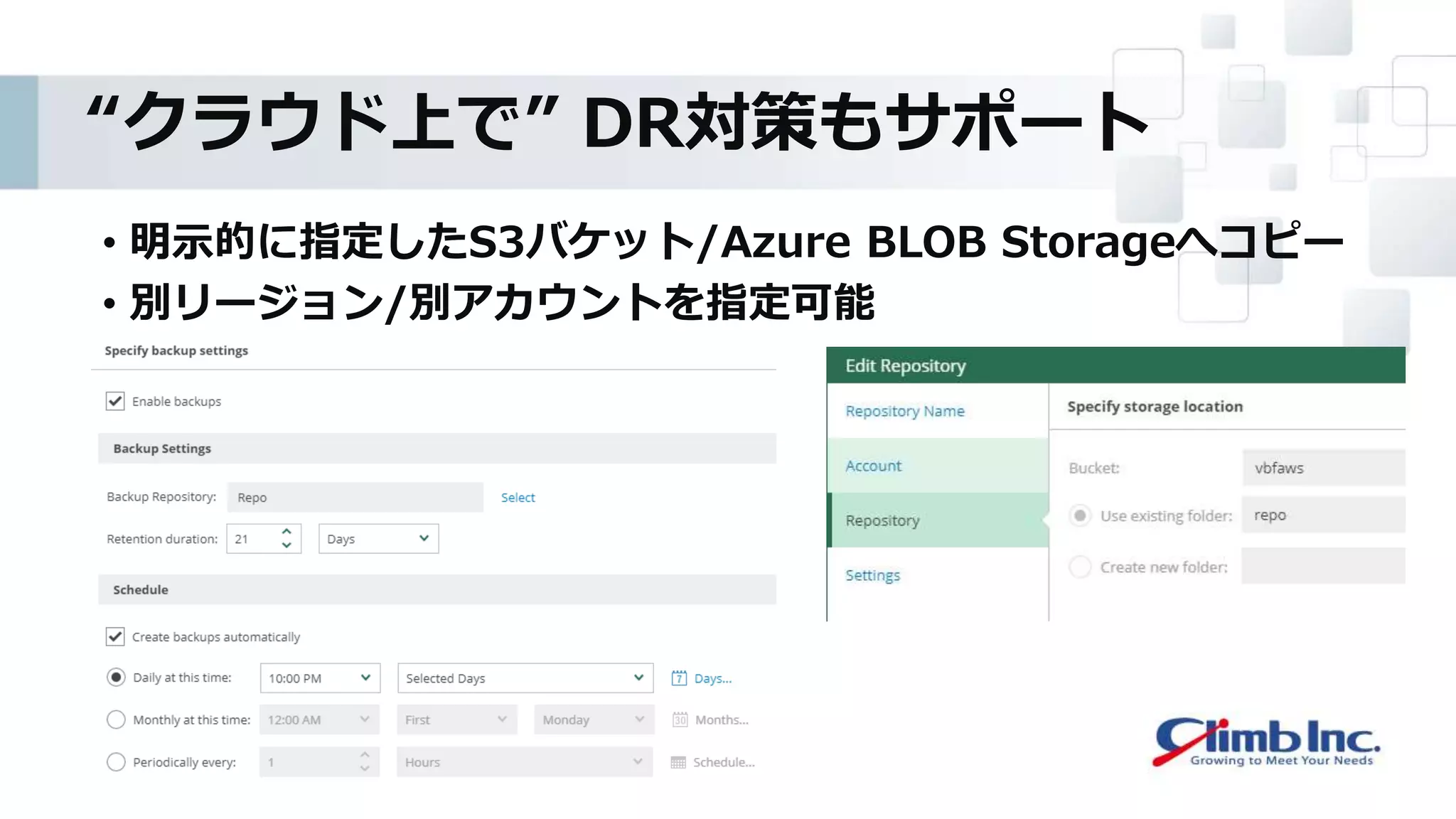Click the Backup Repository field showing Repo
This screenshot has height=819, width=1456.
(x=355, y=497)
